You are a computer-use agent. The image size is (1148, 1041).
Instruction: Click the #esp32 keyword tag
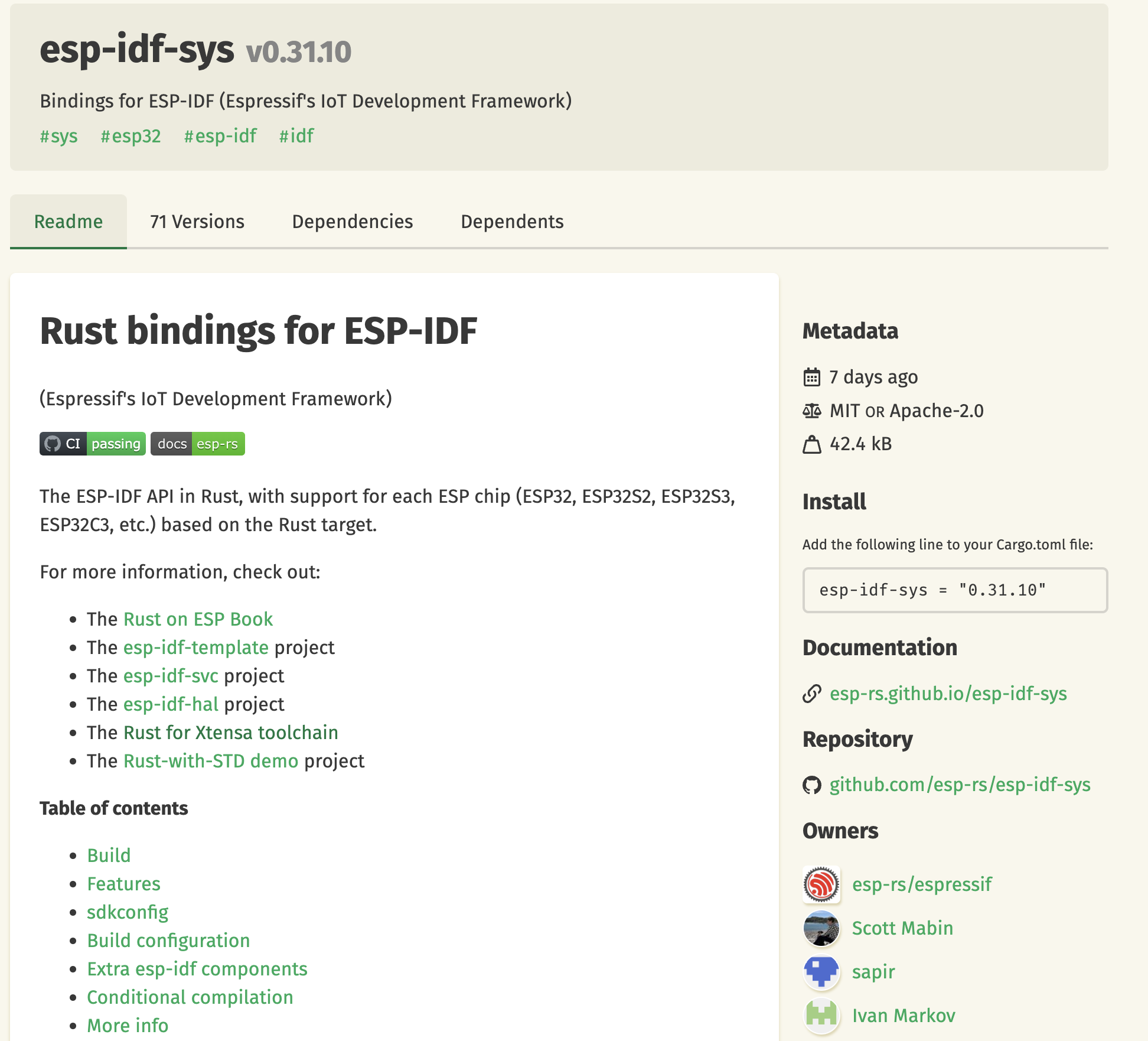coord(131,136)
